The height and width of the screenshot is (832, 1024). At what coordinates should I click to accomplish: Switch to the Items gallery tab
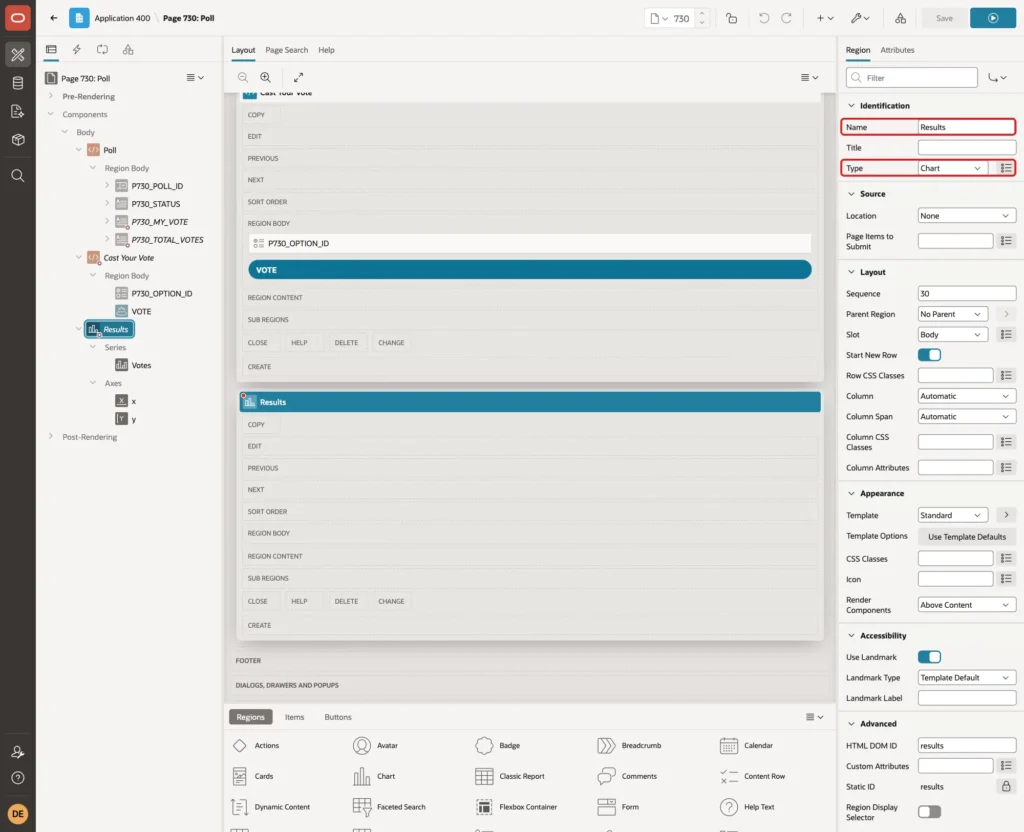pos(295,717)
